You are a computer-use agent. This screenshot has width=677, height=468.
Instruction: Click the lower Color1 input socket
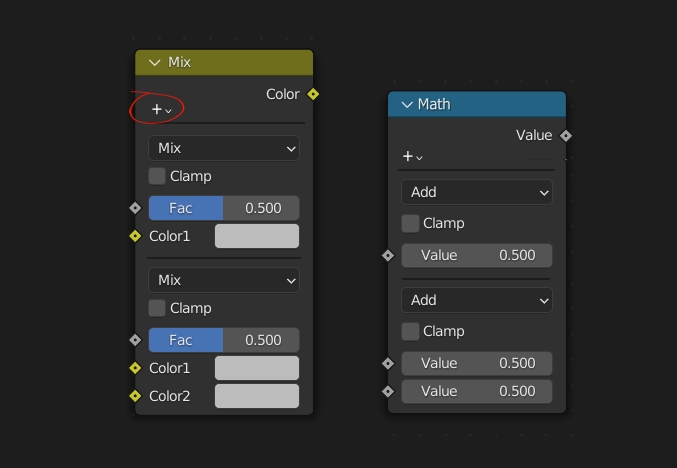[x=135, y=368]
